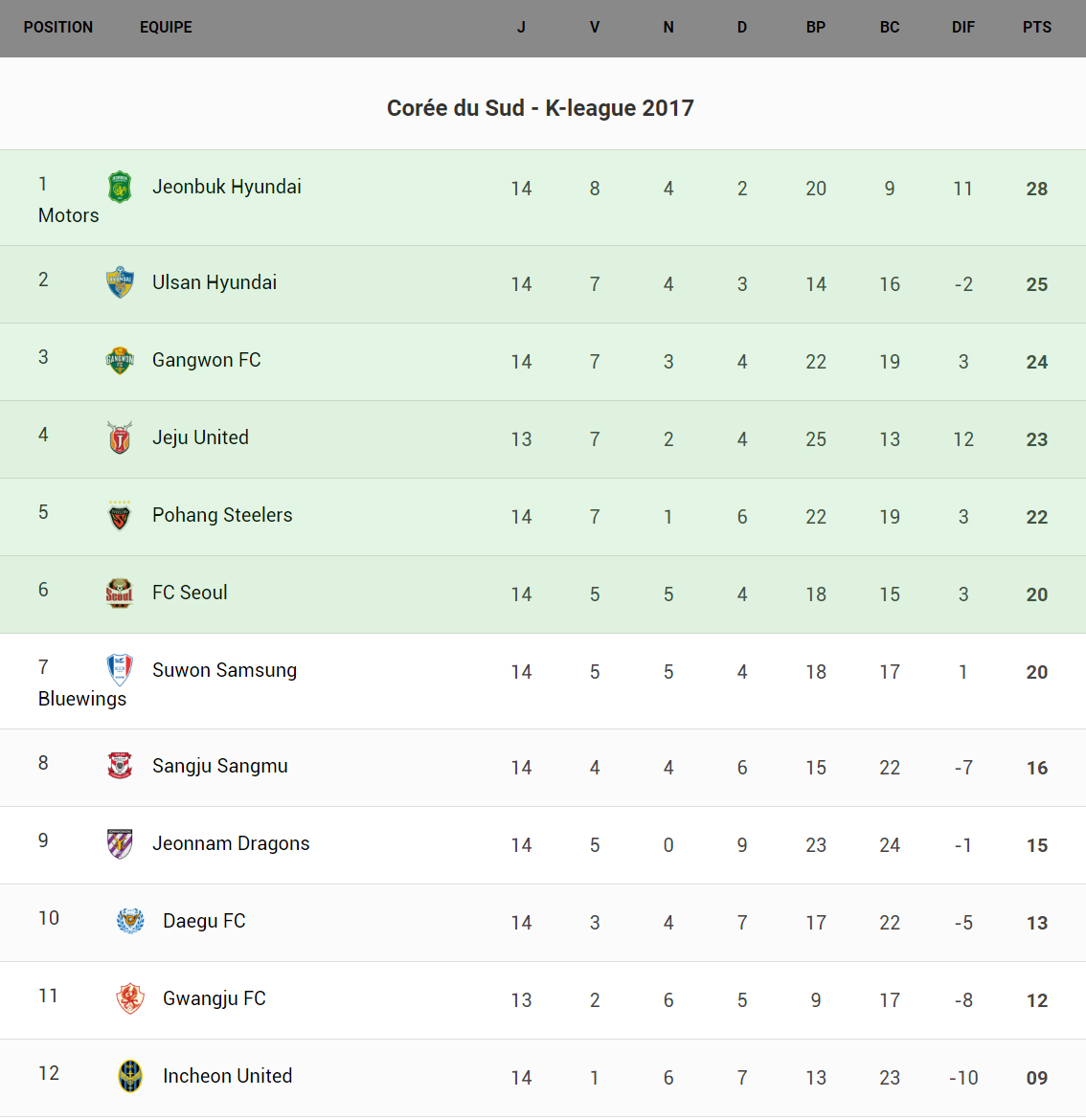Click the Suwon Samsung Bluewings crest
The width and height of the screenshot is (1086, 1120).
pyautogui.click(x=120, y=670)
